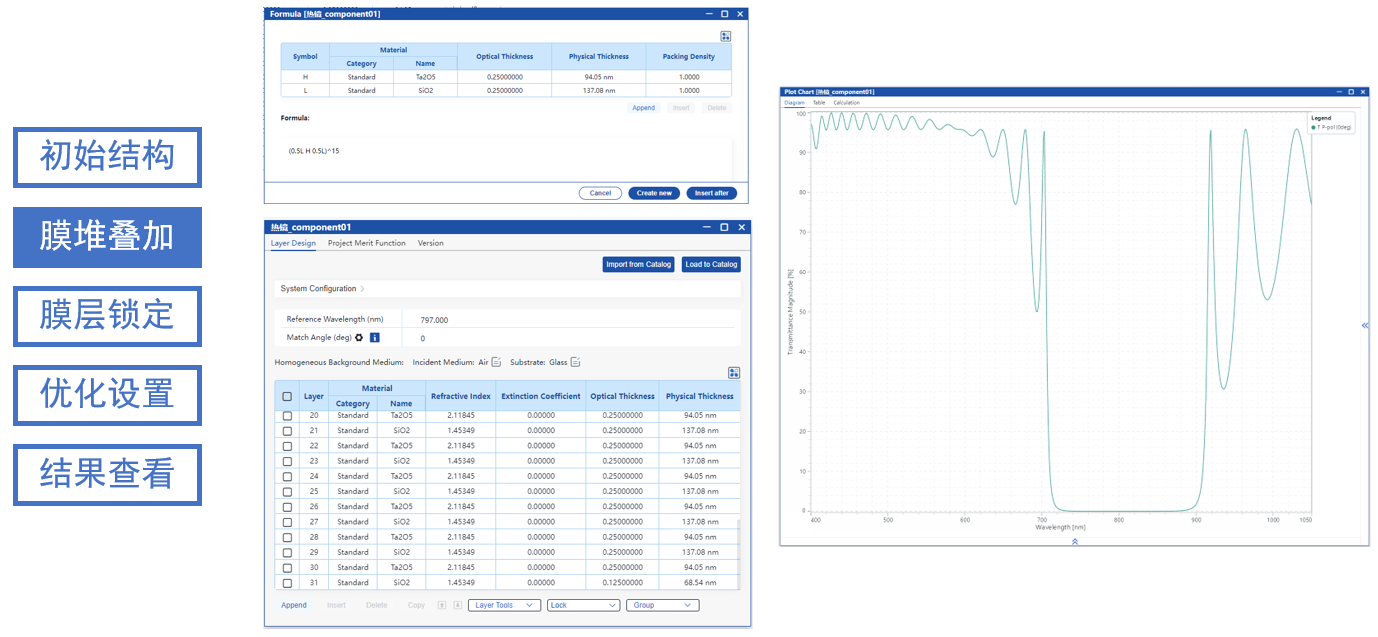
Task: Click the blue info icon beside Match Angle
Action: click(375, 338)
